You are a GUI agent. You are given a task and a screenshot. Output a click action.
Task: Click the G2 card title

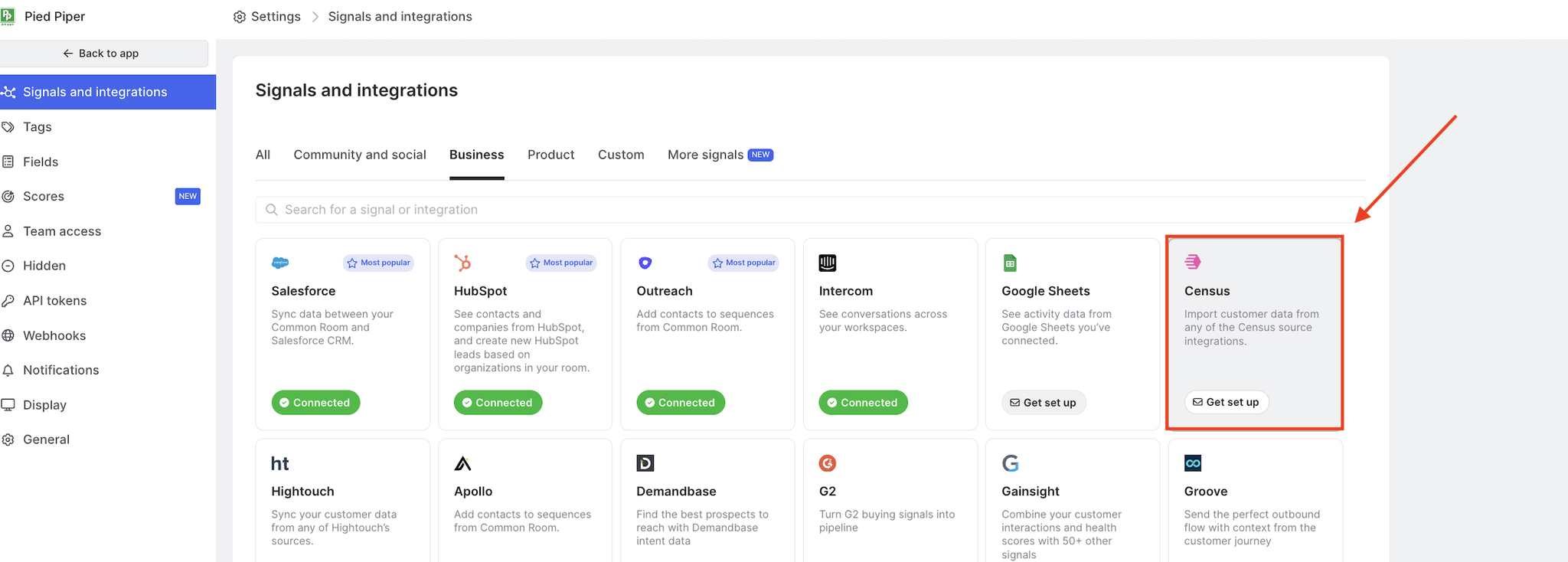tap(828, 492)
